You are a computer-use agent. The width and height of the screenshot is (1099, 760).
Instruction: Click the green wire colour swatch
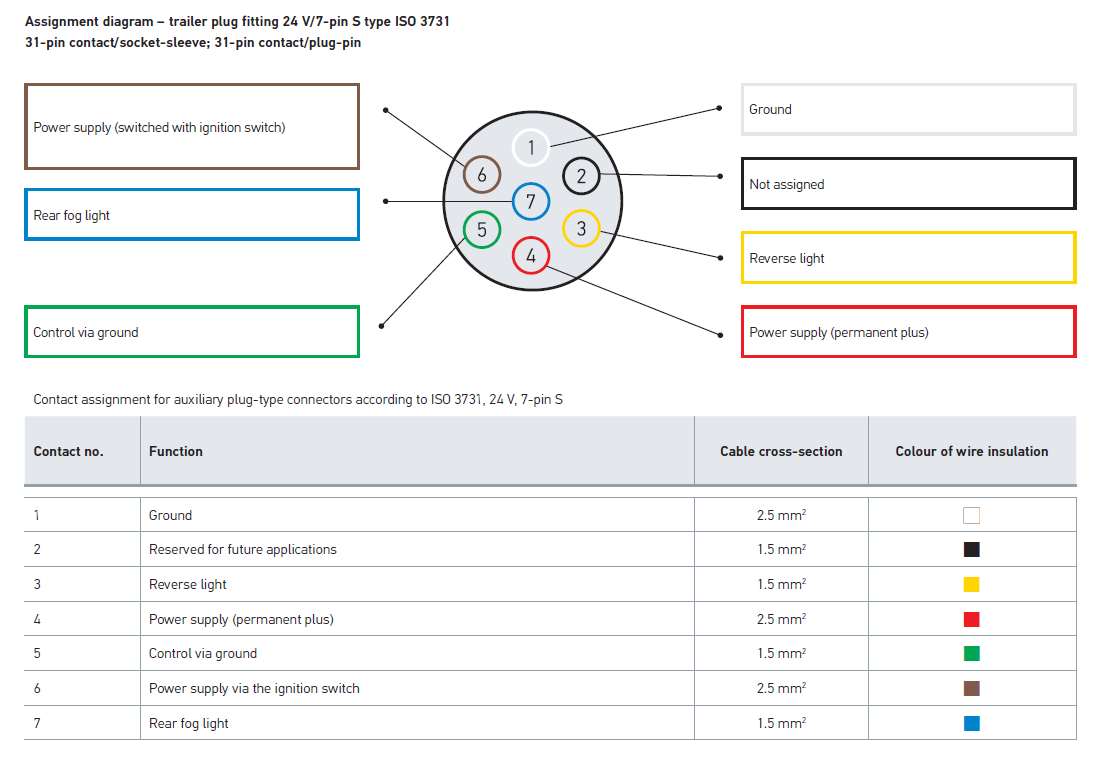(x=971, y=653)
